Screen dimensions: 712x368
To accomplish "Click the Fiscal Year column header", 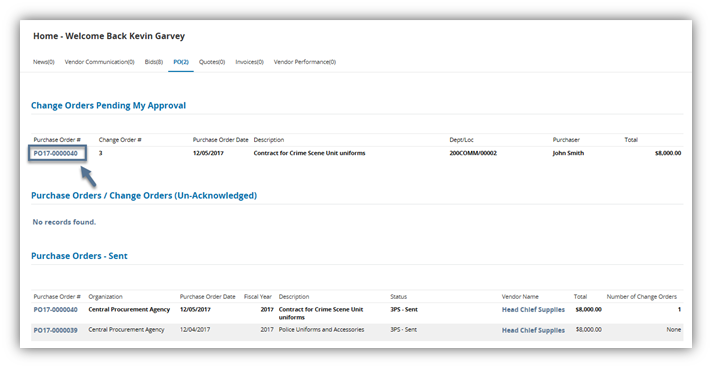I will coord(257,297).
